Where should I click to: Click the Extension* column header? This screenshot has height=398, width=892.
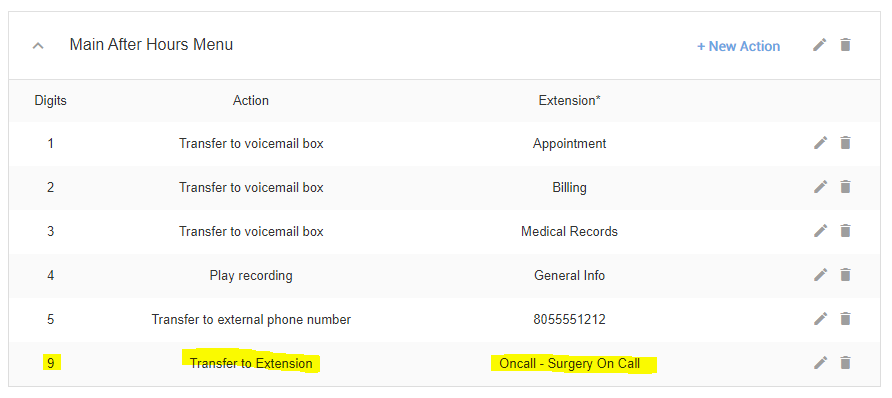pos(569,101)
